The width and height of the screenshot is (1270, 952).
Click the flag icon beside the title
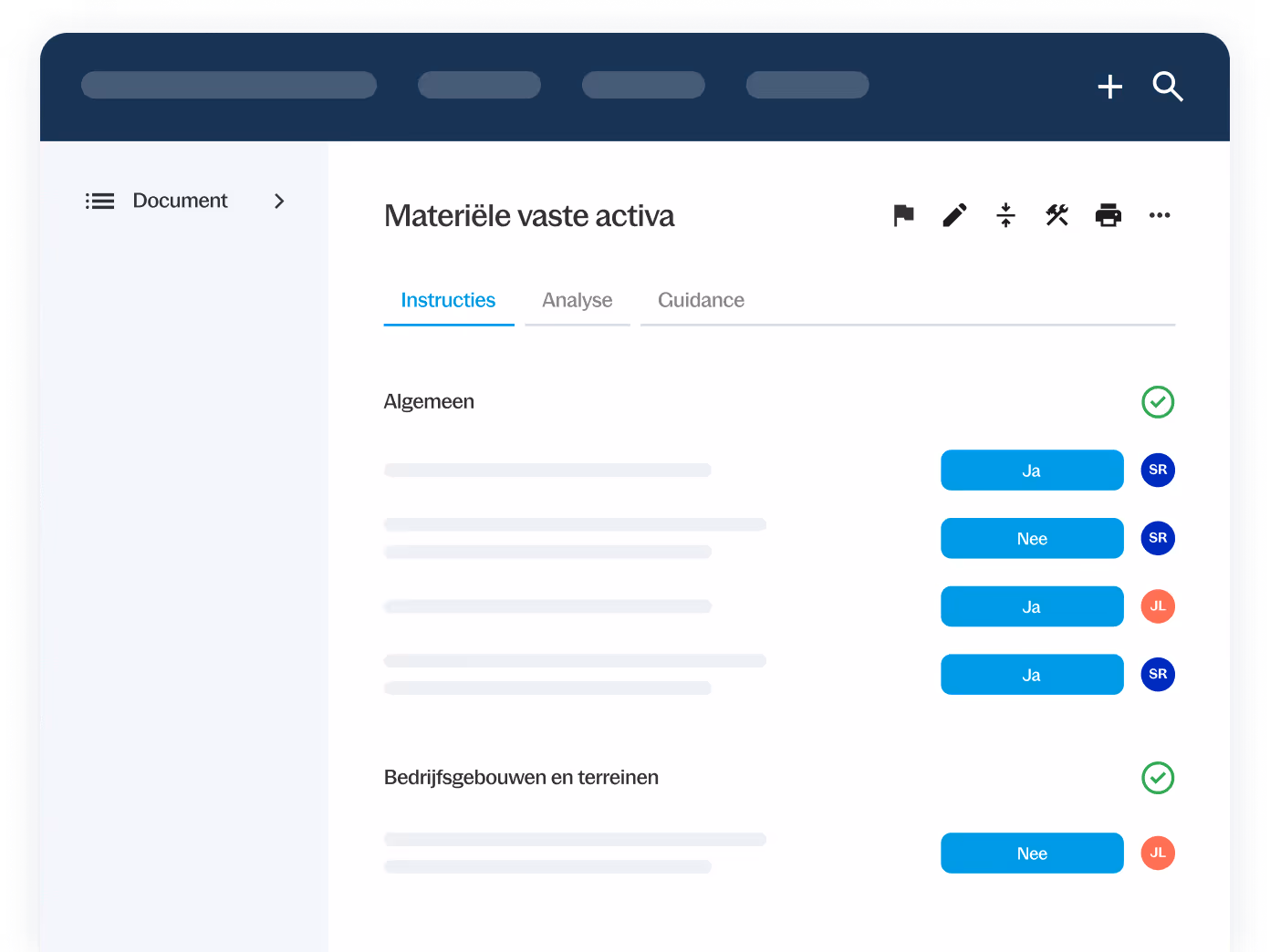tap(903, 215)
